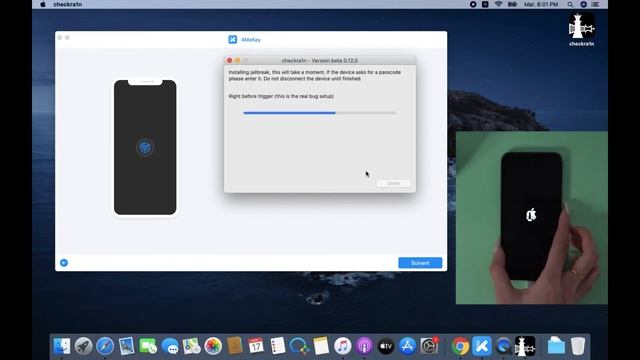Open Apple TV icon in dock
This screenshot has height=360, width=640.
386,346
